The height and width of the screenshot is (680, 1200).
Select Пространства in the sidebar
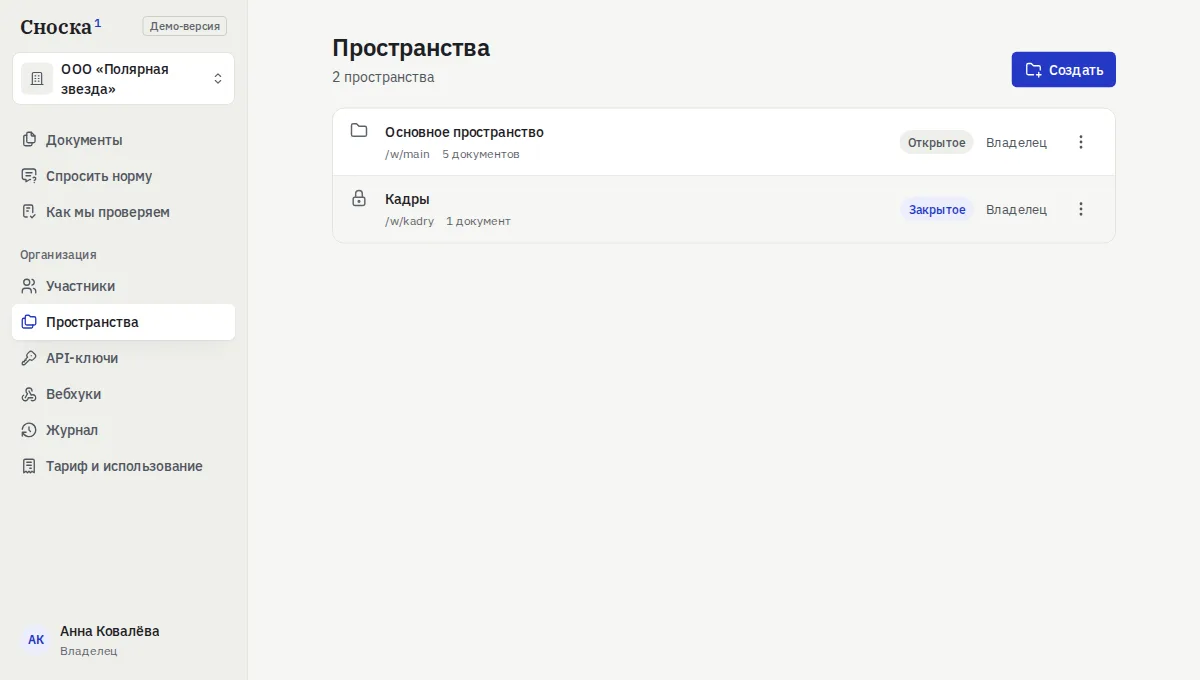point(123,322)
